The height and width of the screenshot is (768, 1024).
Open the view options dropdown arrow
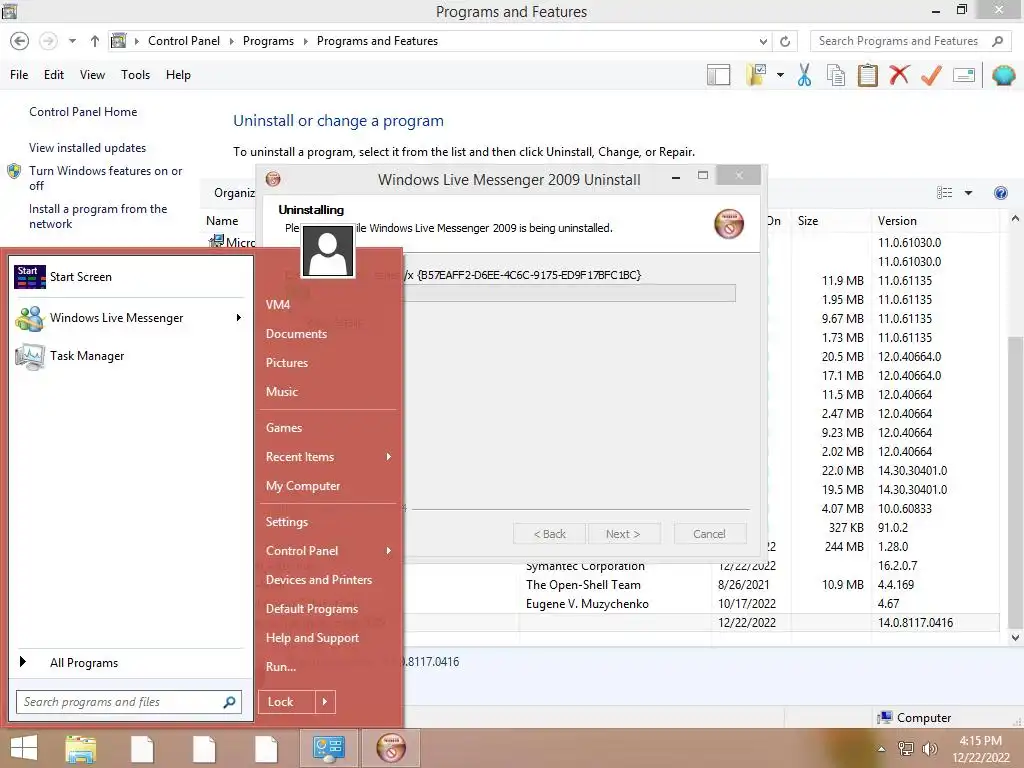pyautogui.click(x=968, y=193)
